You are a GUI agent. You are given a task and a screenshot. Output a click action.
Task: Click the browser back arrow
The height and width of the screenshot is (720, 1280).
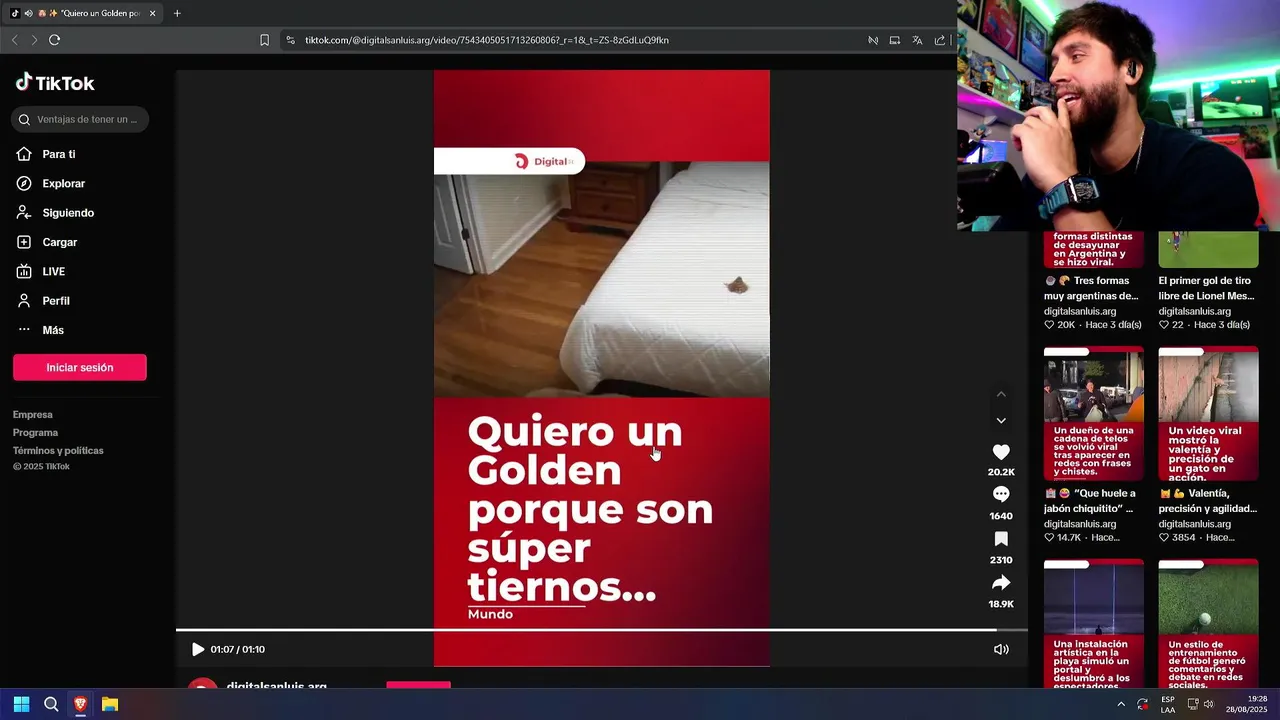14,40
